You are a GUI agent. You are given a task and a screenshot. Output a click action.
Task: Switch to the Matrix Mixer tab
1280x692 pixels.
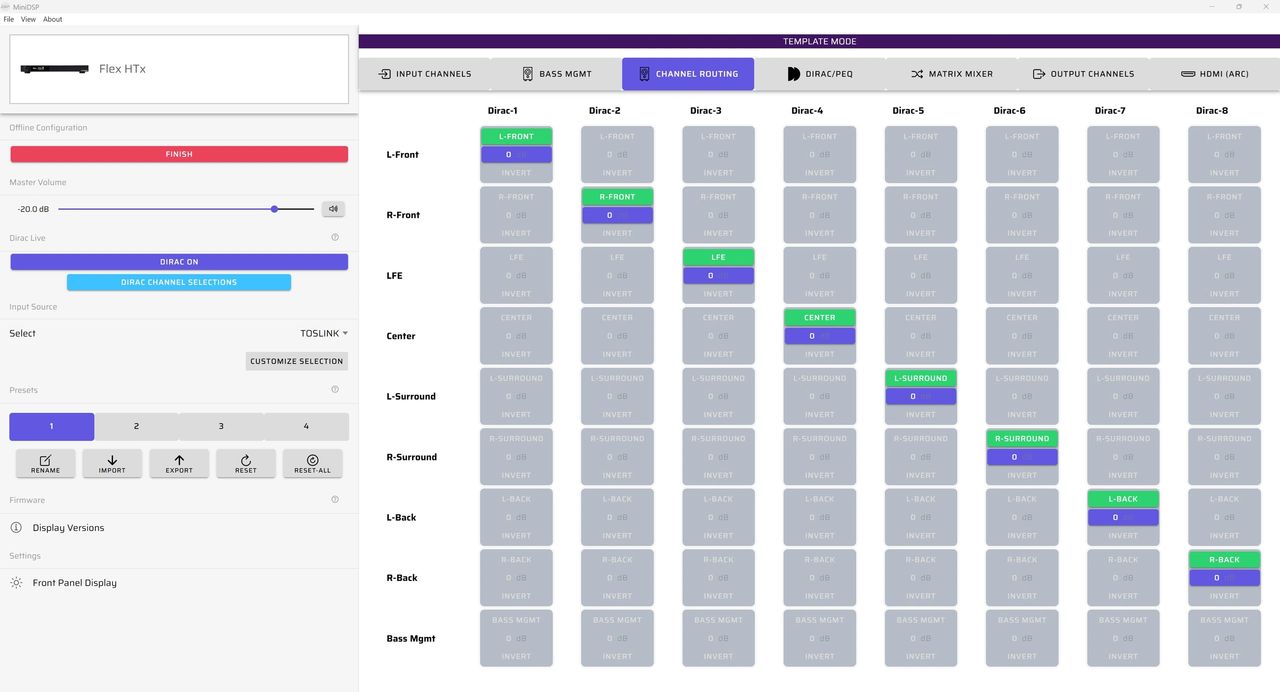pyautogui.click(x=951, y=74)
